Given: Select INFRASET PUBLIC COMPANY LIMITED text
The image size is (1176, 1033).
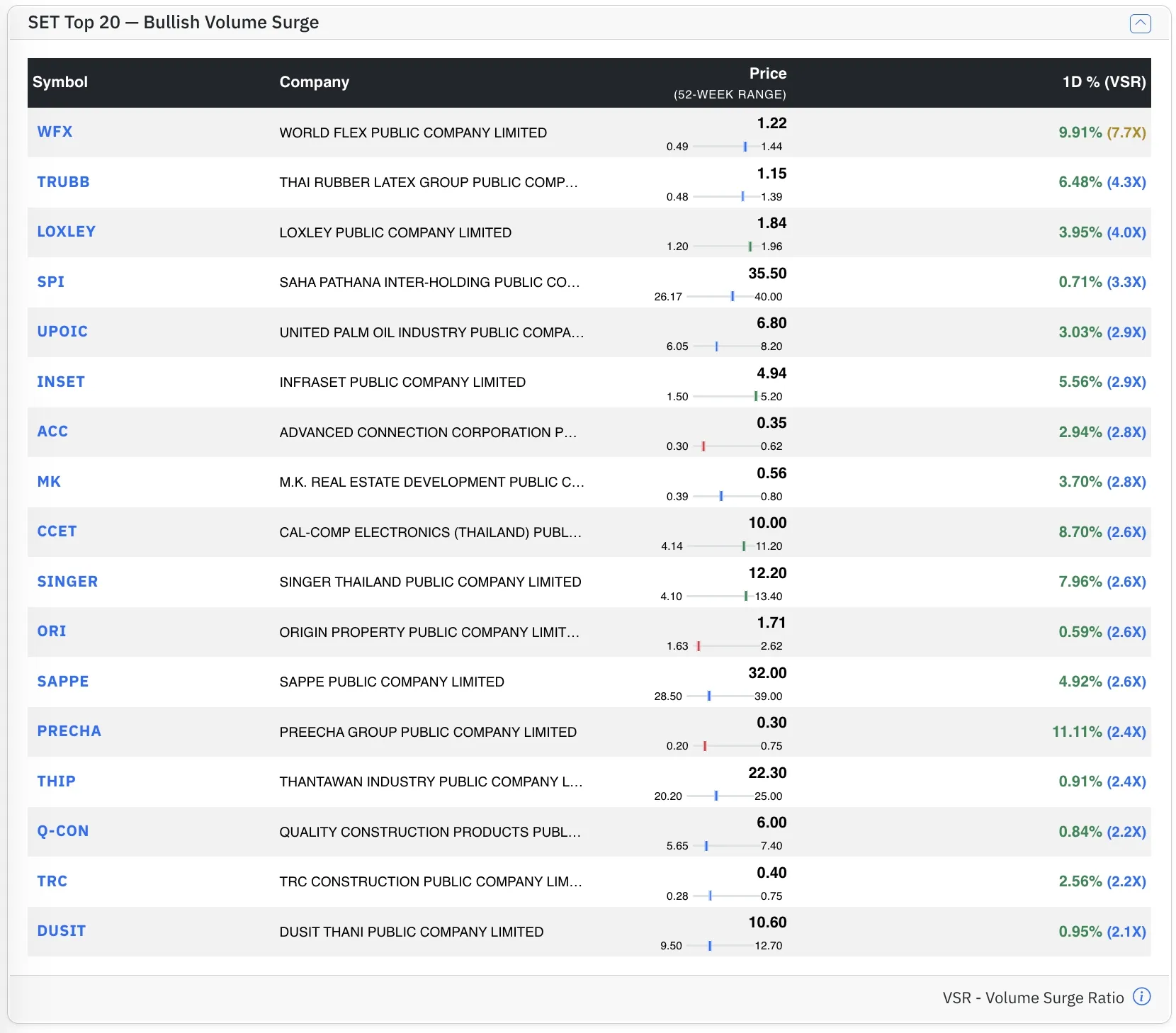Looking at the screenshot, I should 402,382.
